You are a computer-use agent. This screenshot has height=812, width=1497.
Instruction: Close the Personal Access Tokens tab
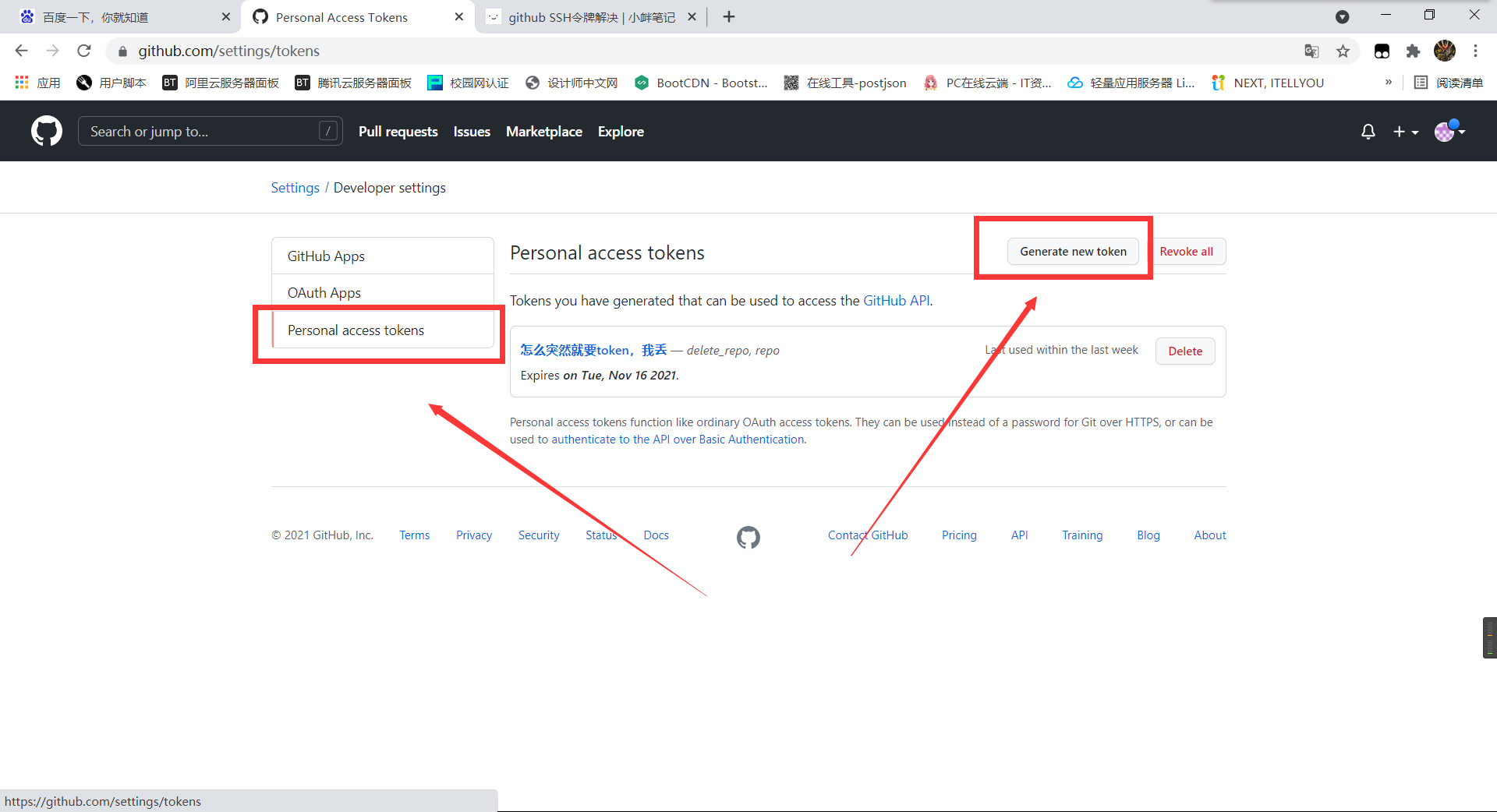(x=459, y=16)
